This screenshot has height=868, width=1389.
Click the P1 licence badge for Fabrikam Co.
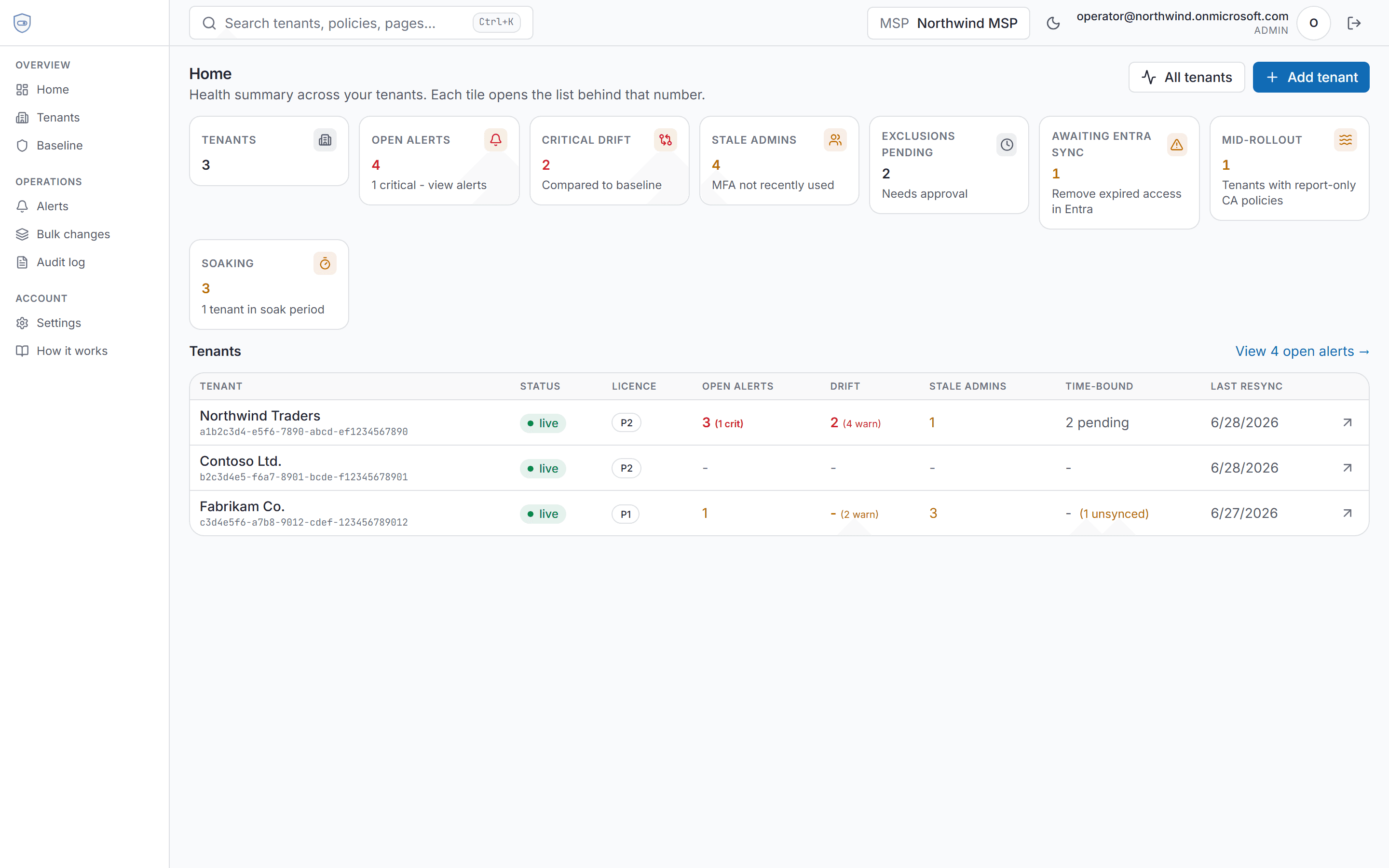pos(626,515)
